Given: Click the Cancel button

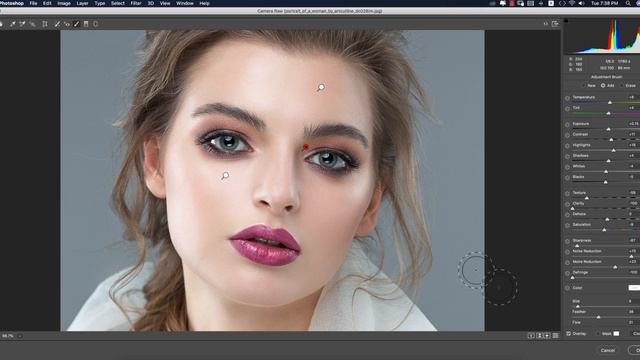Looking at the screenshot, I should click(608, 350).
